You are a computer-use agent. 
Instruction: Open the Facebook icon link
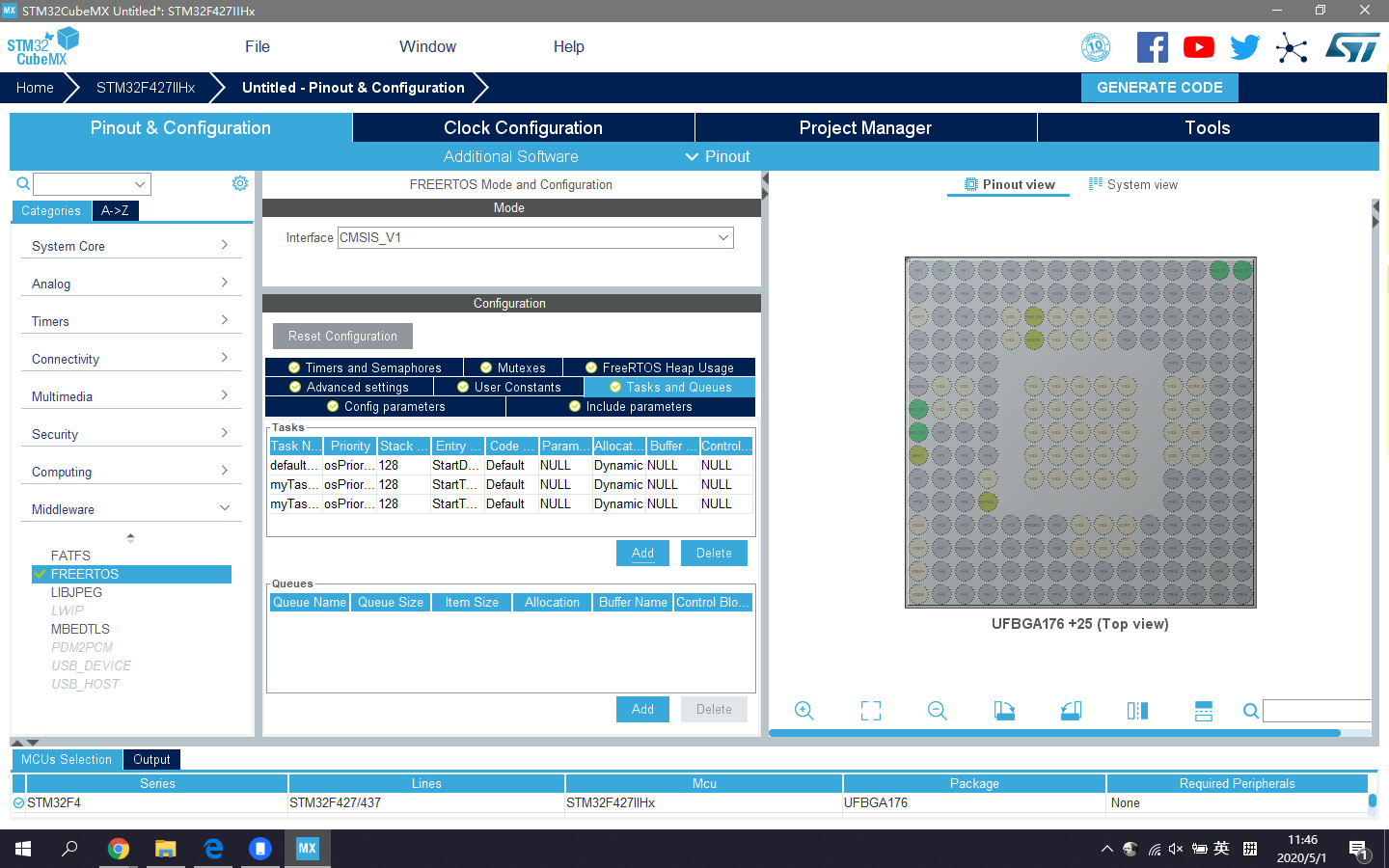1152,47
